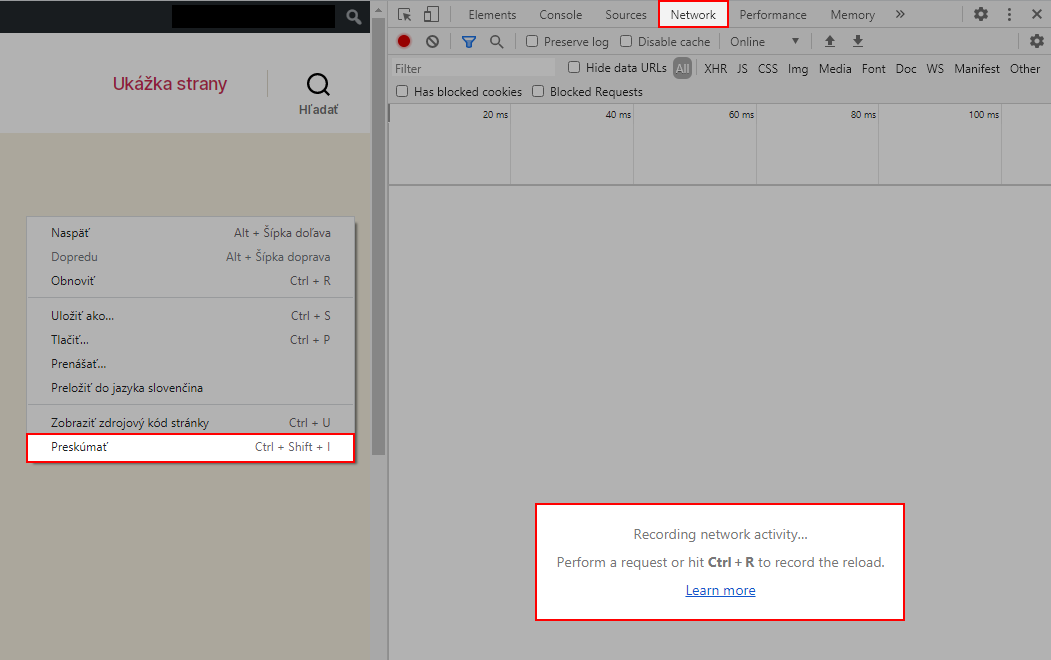Image resolution: width=1051 pixels, height=660 pixels.
Task: Choose Uložiť ako... in the context menu
Action: pyautogui.click(x=190, y=316)
